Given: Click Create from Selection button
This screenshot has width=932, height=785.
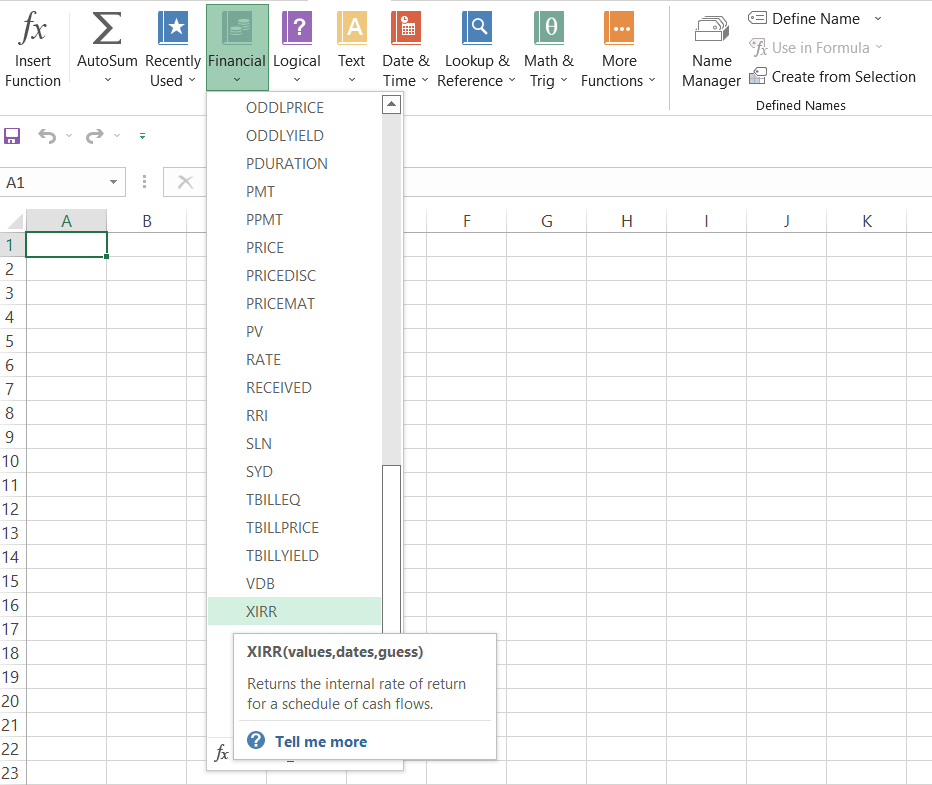Looking at the screenshot, I should pos(843,77).
